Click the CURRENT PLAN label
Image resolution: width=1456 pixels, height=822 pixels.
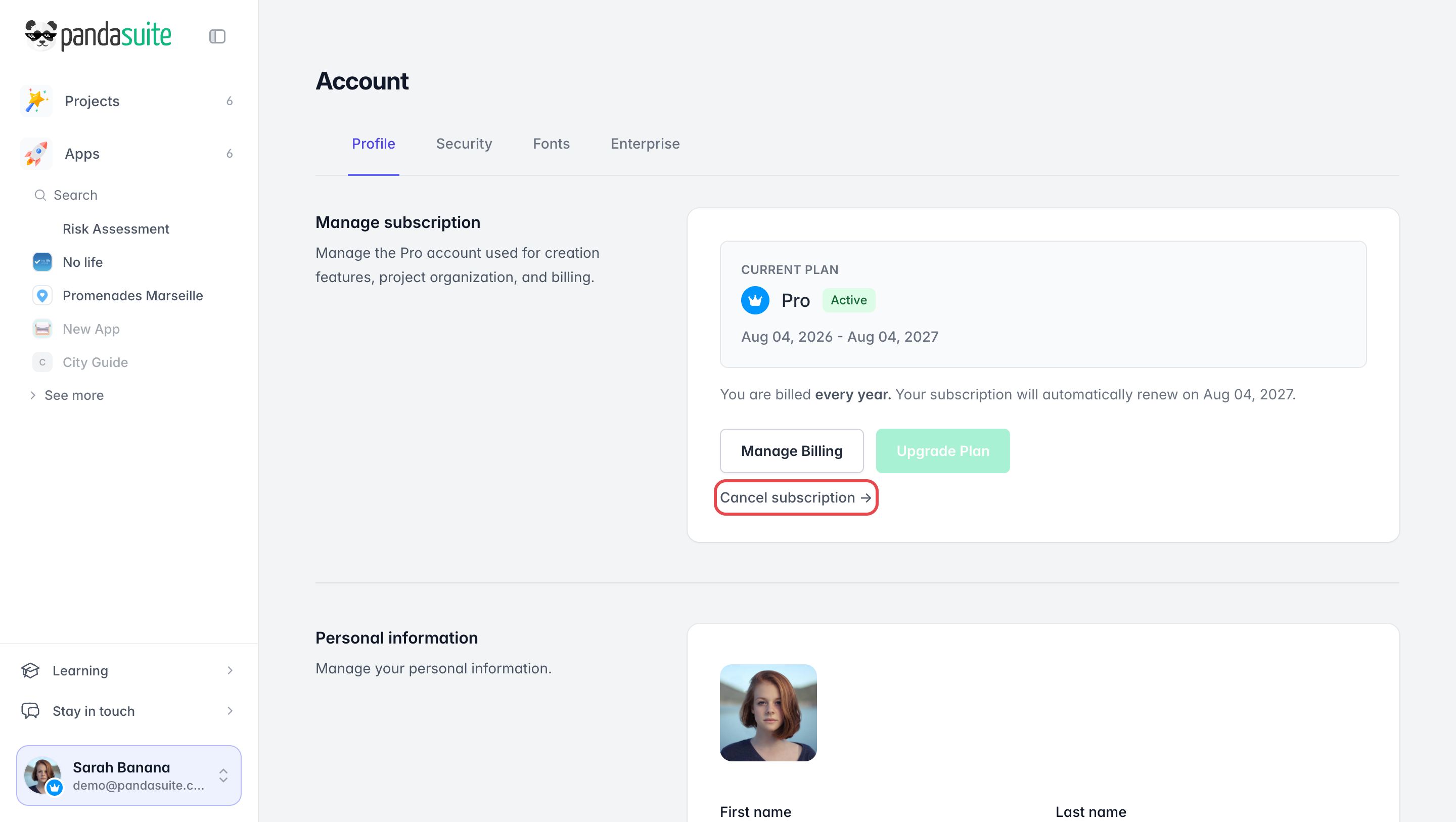[x=790, y=269]
